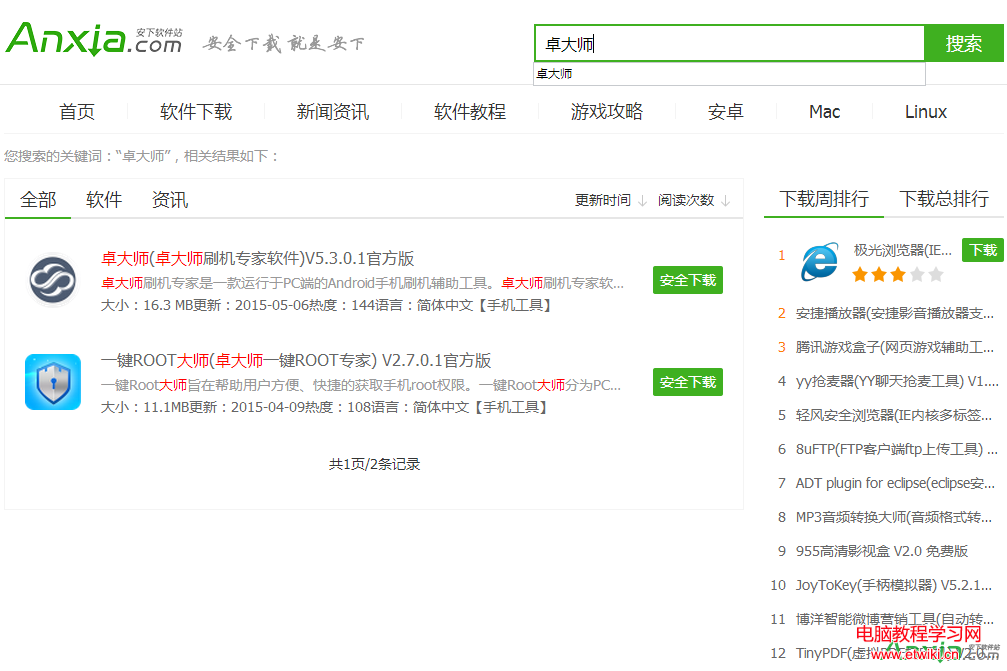Image resolution: width=1007 pixels, height=671 pixels.
Task: Click 安全下载 for 卓大师 V5.3.0.1
Action: tap(688, 281)
